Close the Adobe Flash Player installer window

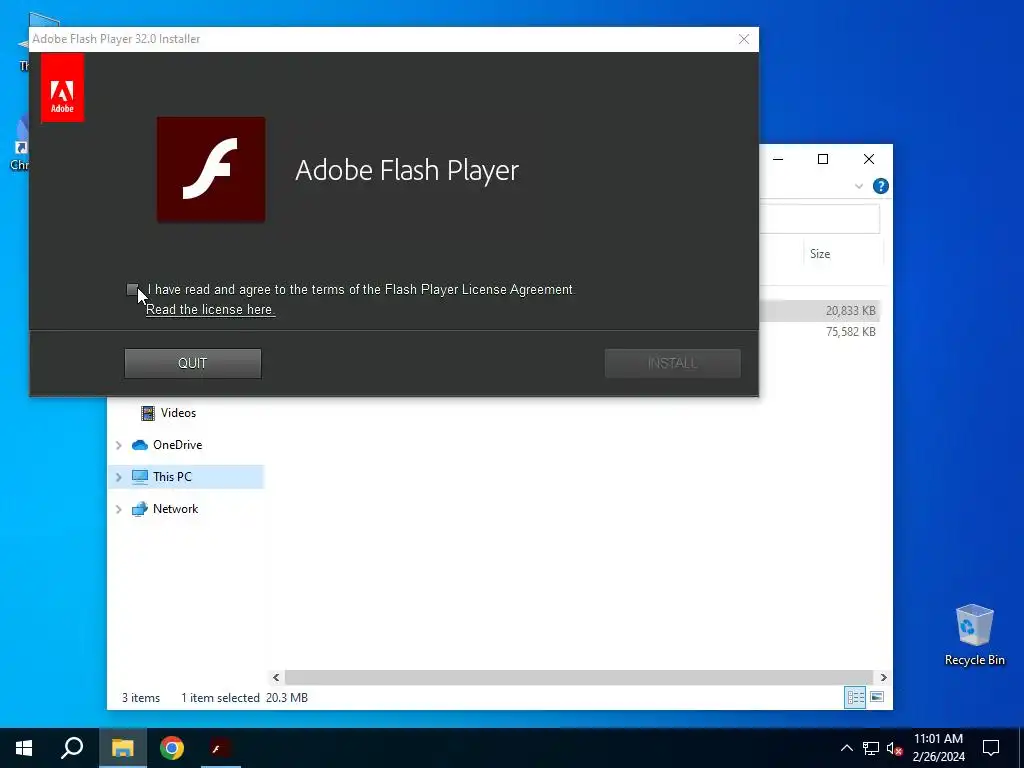click(x=743, y=39)
